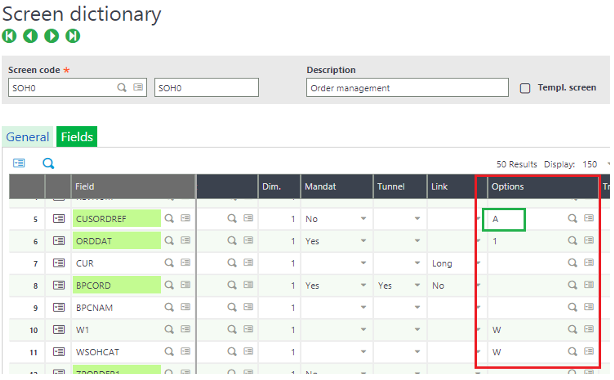The height and width of the screenshot is (380, 614).
Task: Go to previous record arrow icon
Action: [x=30, y=36]
